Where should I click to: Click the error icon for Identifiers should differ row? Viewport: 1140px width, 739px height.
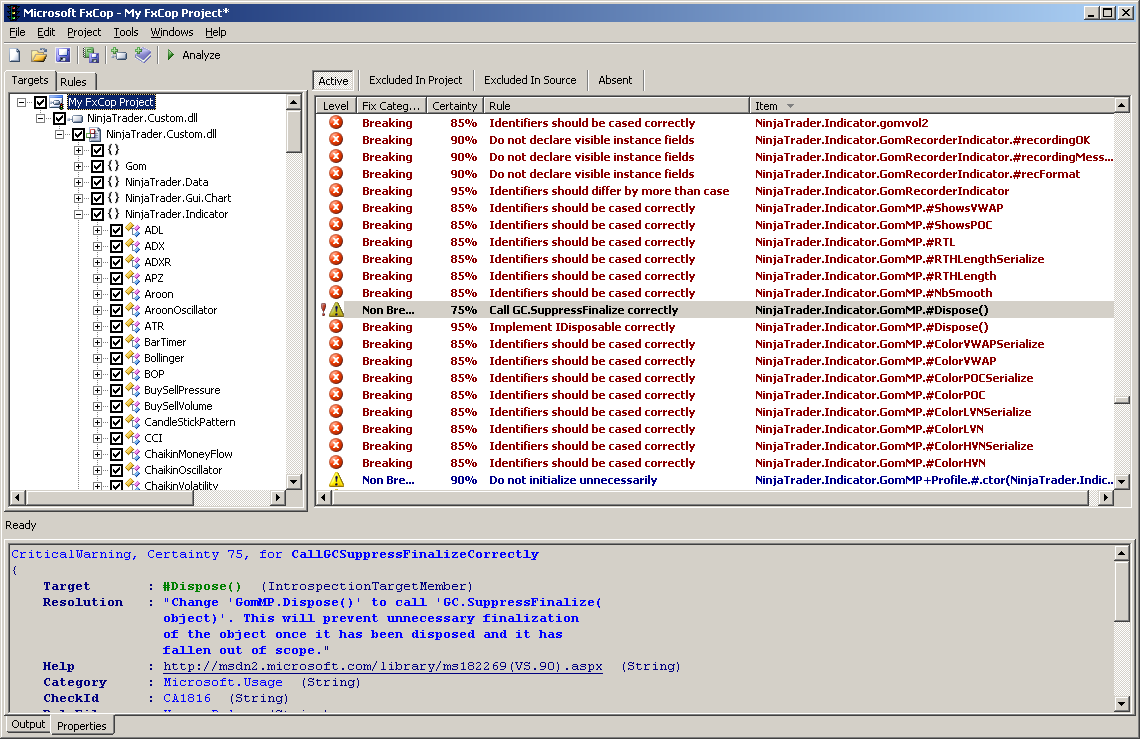coord(336,191)
